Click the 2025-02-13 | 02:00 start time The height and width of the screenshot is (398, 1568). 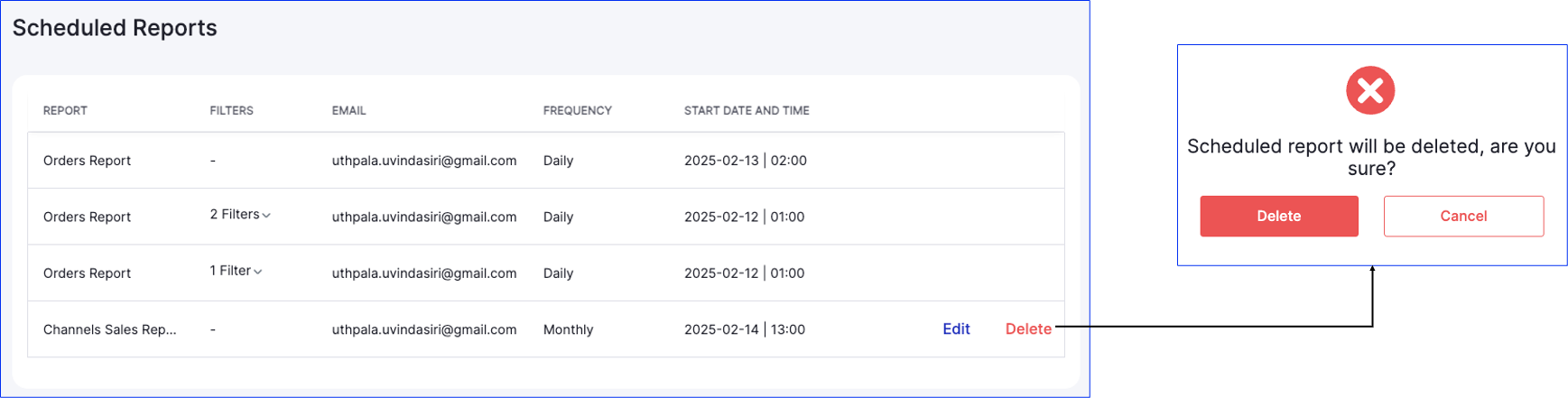click(745, 161)
